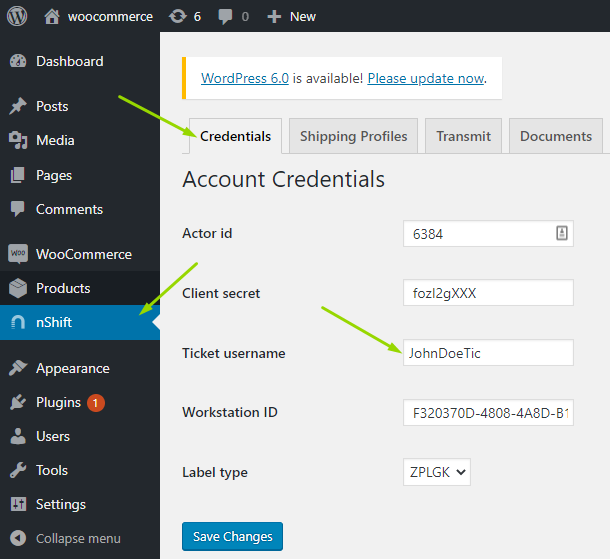Viewport: 610px width, 559px height.
Task: Switch to the Documents tab
Action: point(556,136)
